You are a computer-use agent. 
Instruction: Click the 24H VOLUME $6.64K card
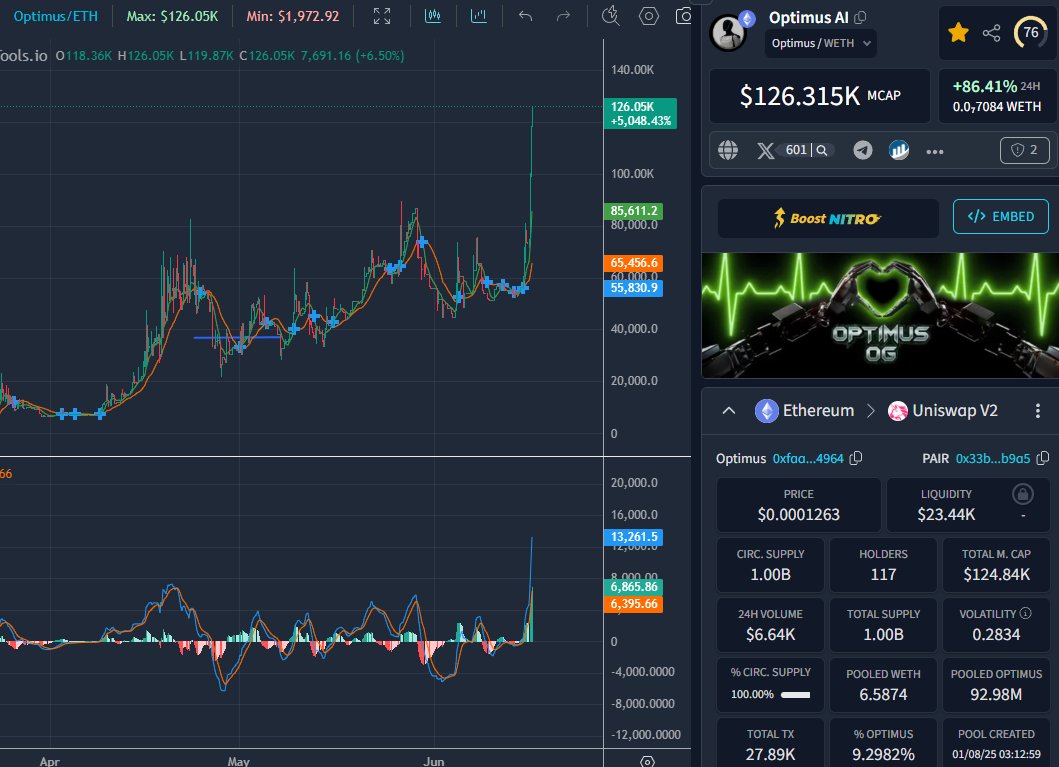(x=770, y=625)
